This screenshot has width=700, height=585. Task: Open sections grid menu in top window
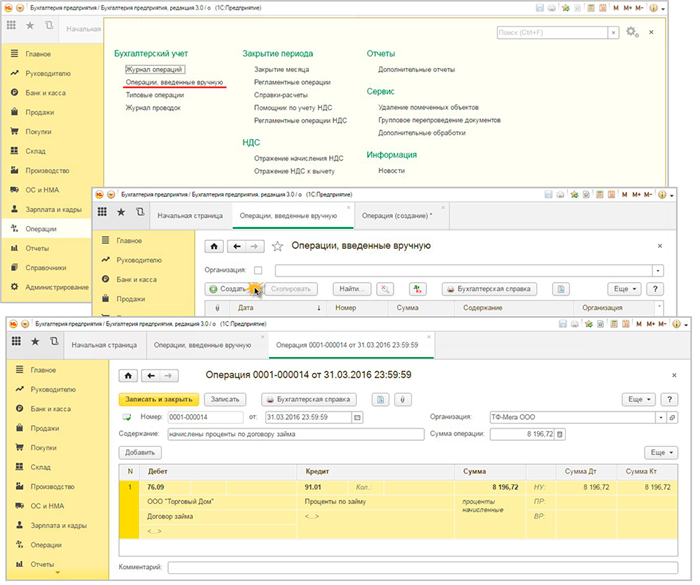coord(11,25)
